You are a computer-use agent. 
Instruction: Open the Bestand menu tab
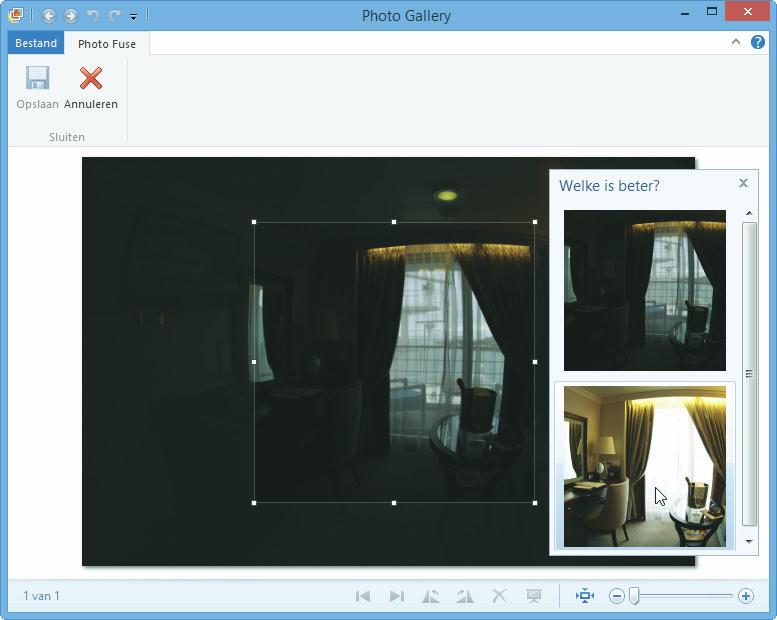pyautogui.click(x=36, y=43)
